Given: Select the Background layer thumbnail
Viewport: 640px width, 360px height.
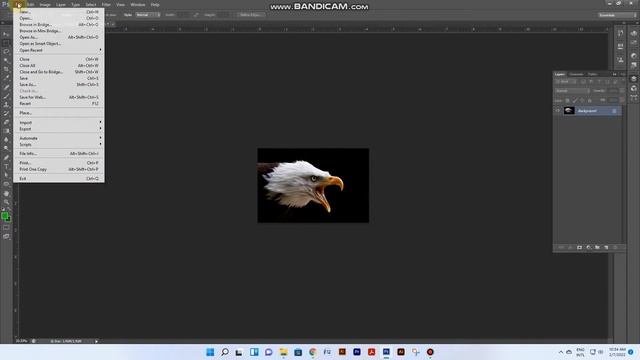Looking at the screenshot, I should (x=569, y=111).
